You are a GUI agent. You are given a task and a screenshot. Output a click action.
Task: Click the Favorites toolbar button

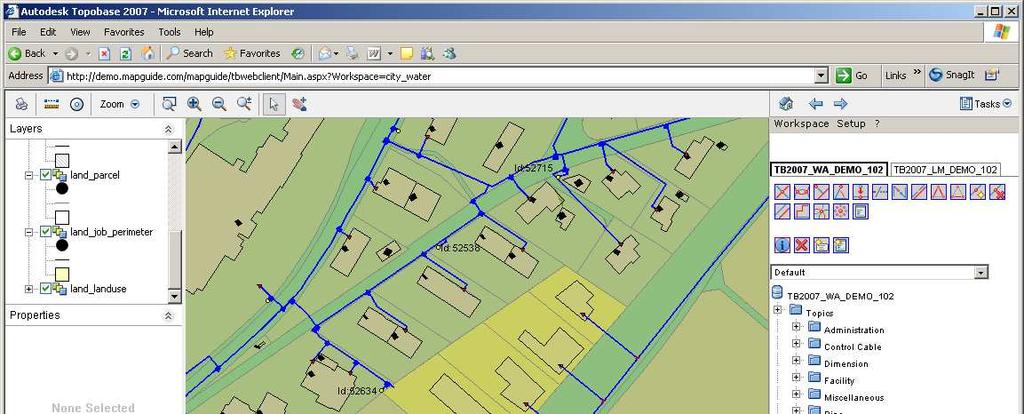(x=252, y=54)
